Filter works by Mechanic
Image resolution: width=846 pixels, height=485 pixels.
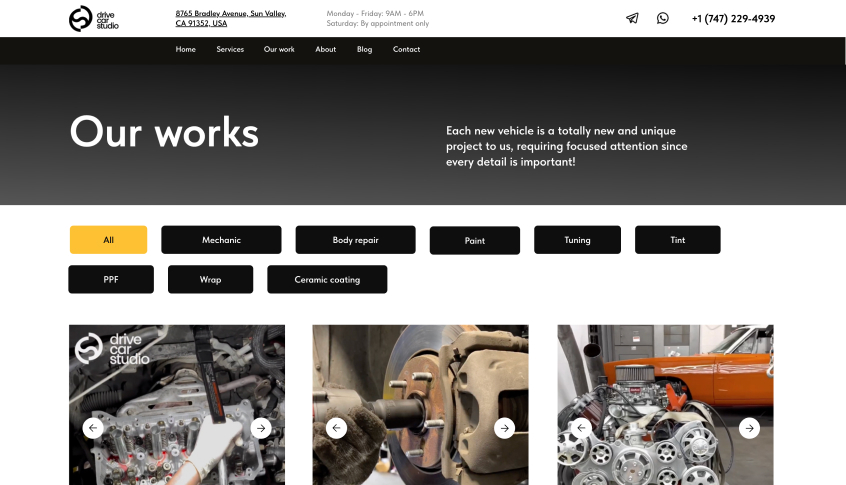click(x=221, y=240)
